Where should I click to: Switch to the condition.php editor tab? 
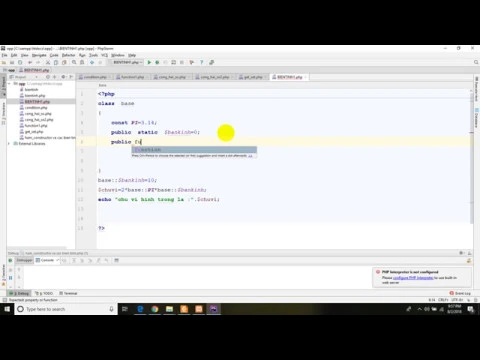[x=95, y=77]
